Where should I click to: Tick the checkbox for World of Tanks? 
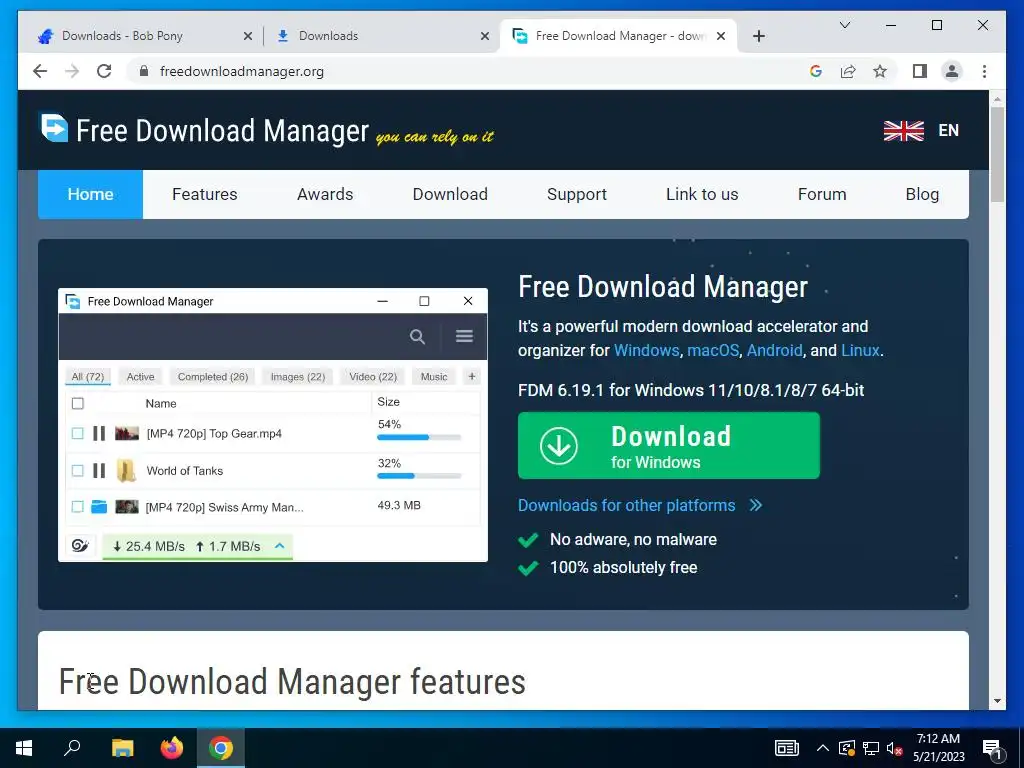point(78,470)
